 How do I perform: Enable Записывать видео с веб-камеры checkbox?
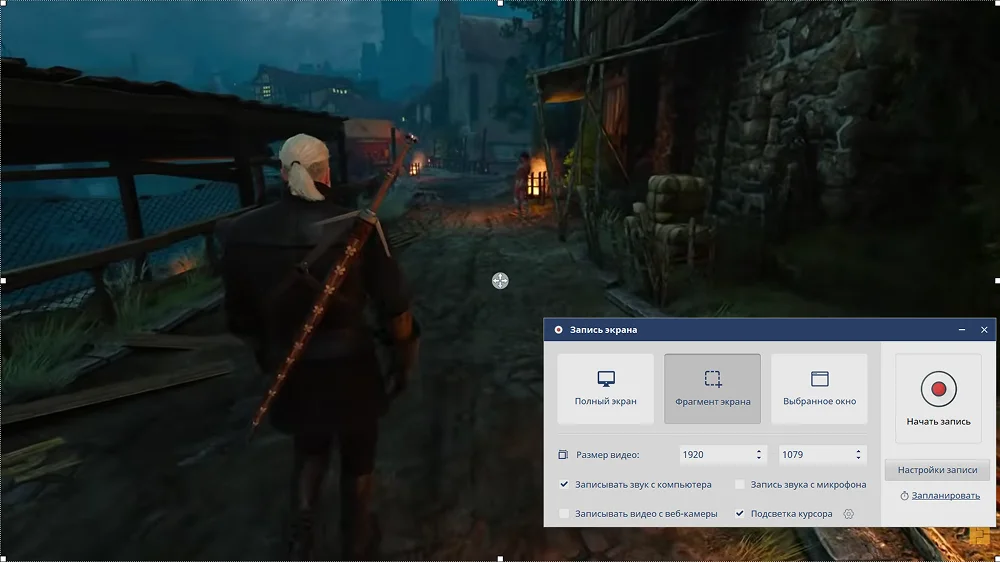564,514
